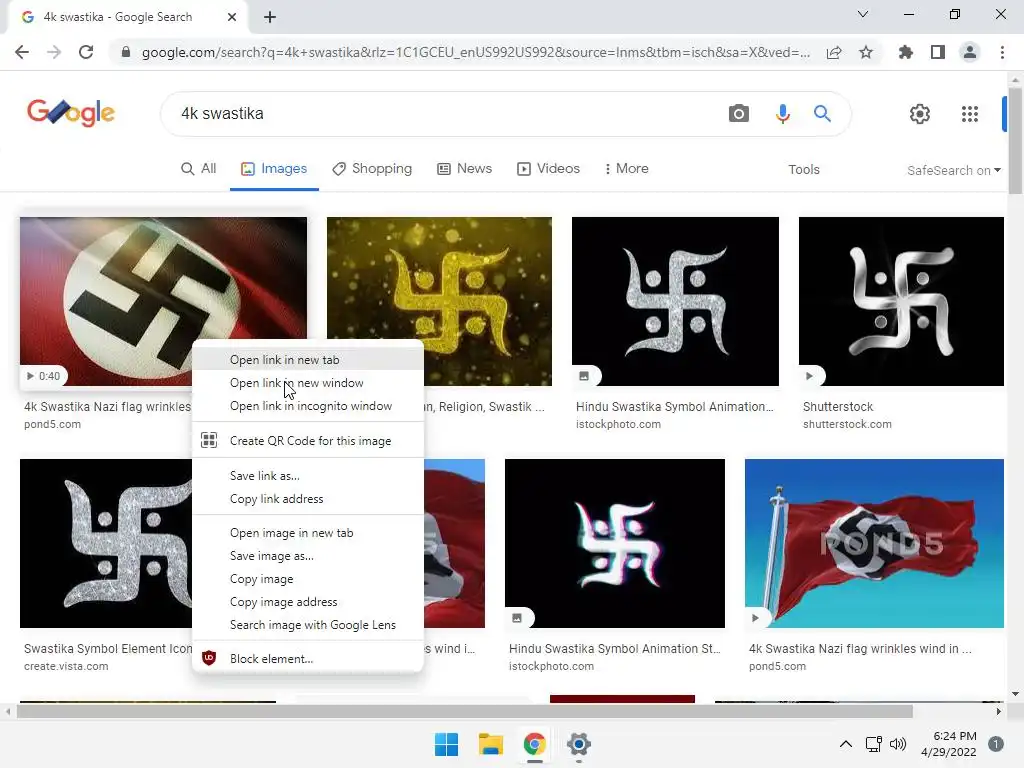Open the Tools filter panel

[x=803, y=169]
